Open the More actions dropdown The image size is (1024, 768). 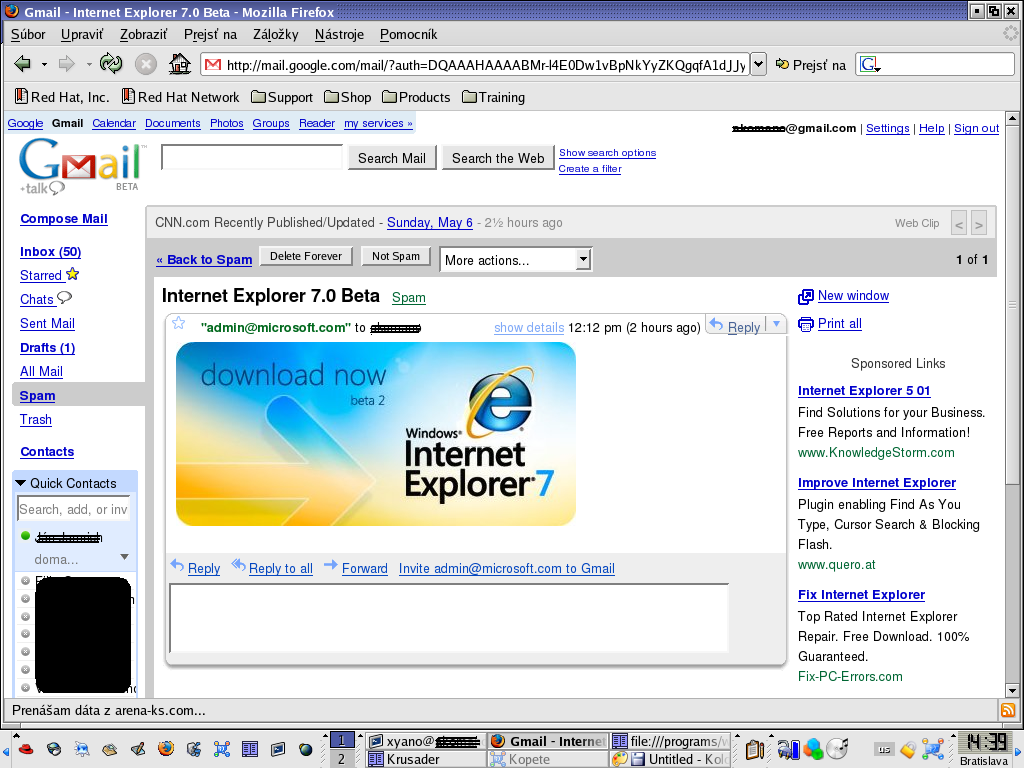[x=515, y=260]
